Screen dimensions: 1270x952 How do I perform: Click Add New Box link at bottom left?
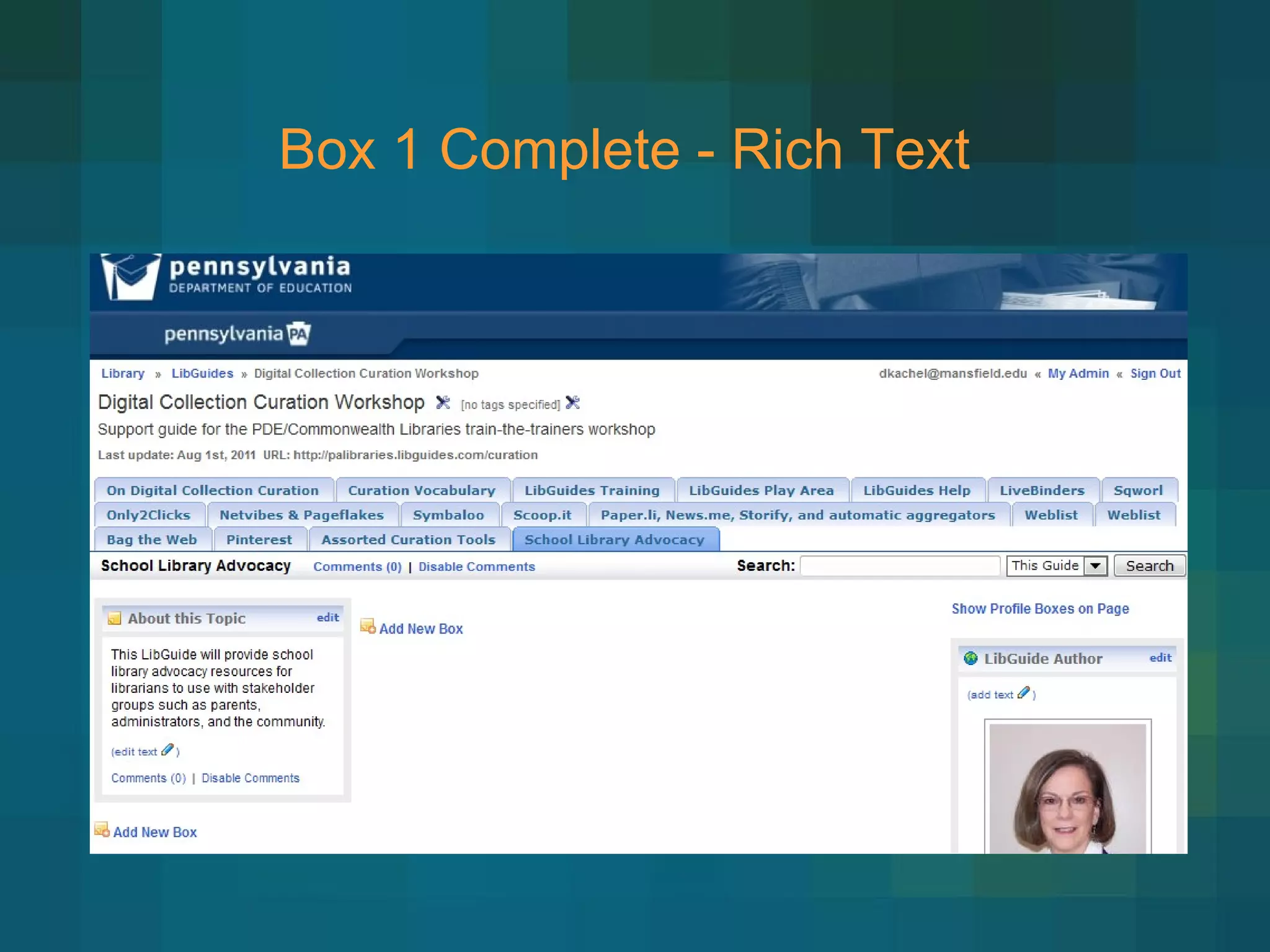tap(155, 832)
